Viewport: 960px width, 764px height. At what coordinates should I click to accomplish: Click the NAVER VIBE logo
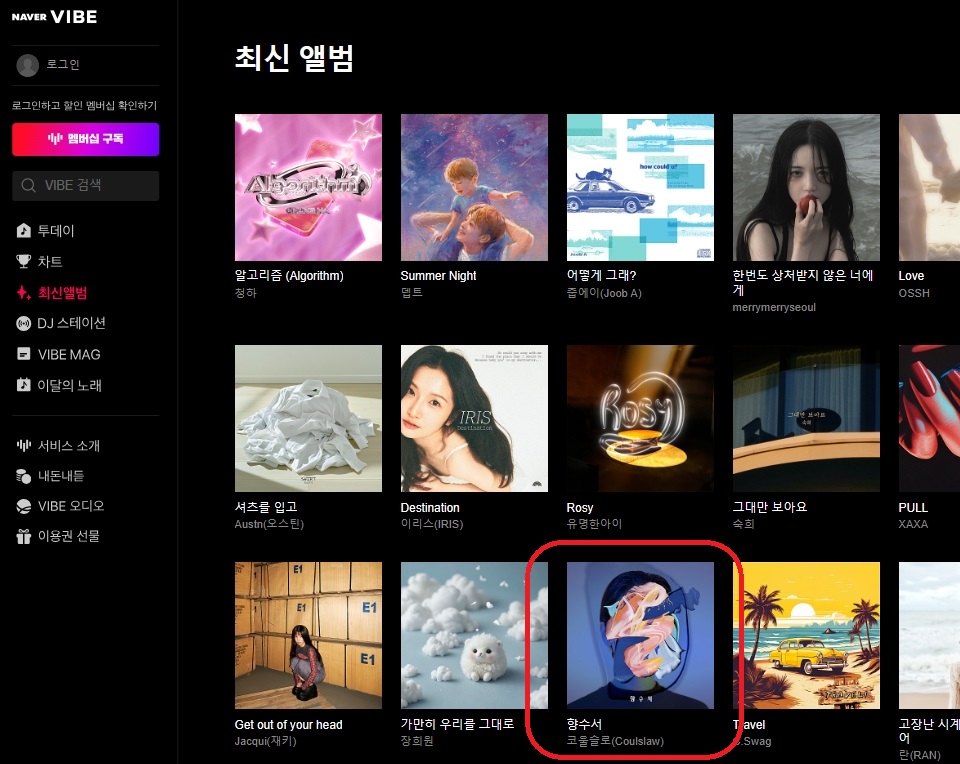pyautogui.click(x=54, y=17)
